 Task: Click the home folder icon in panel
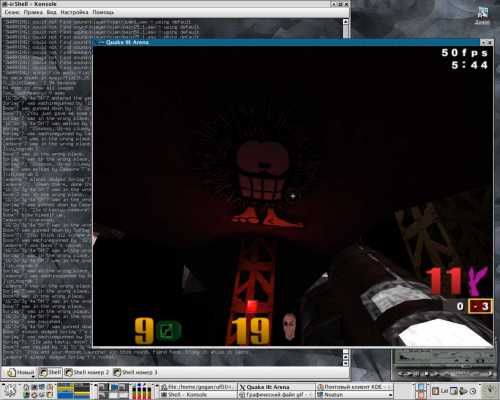pos(26,387)
